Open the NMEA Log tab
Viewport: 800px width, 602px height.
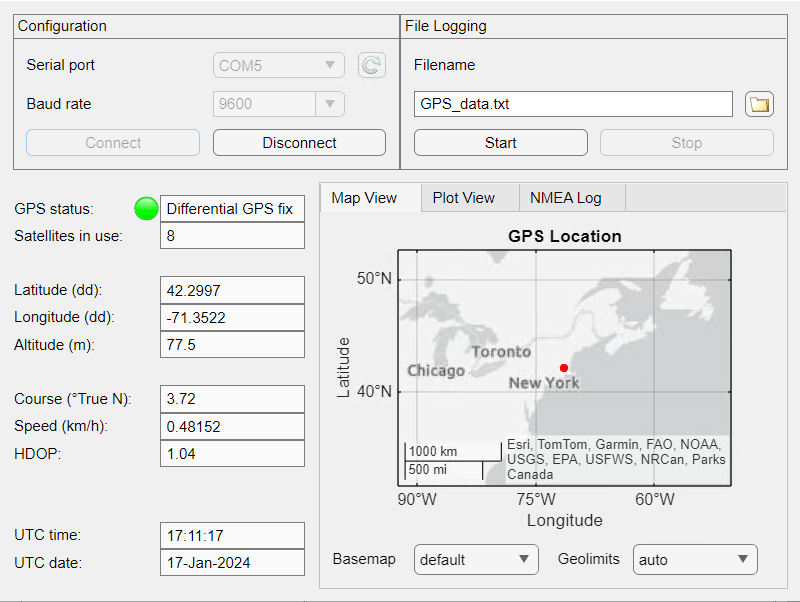click(x=565, y=198)
